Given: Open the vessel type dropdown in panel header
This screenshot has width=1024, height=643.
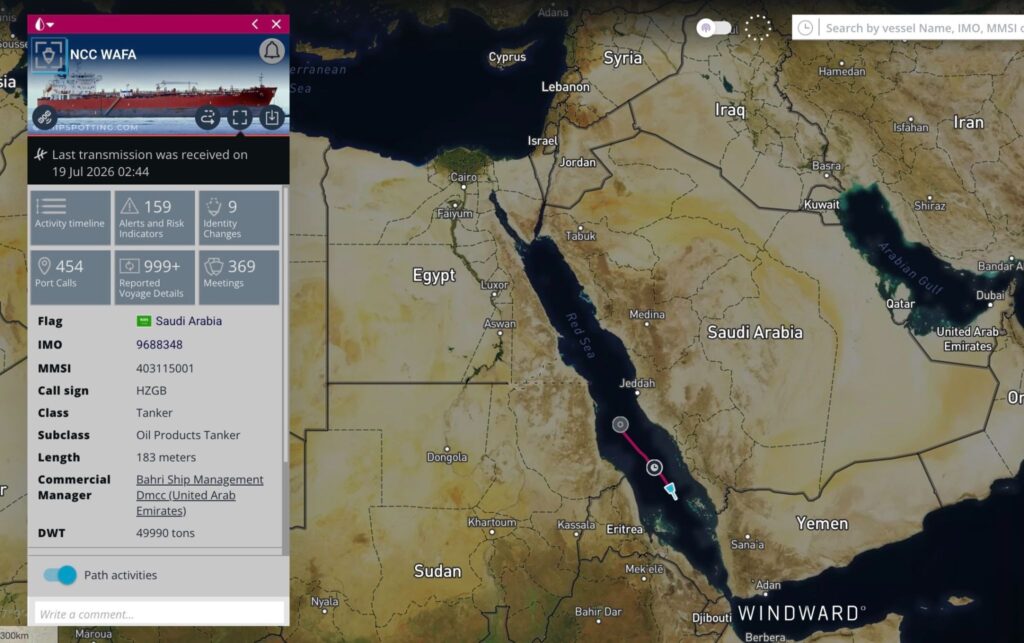Looking at the screenshot, I should pyautogui.click(x=44, y=24).
